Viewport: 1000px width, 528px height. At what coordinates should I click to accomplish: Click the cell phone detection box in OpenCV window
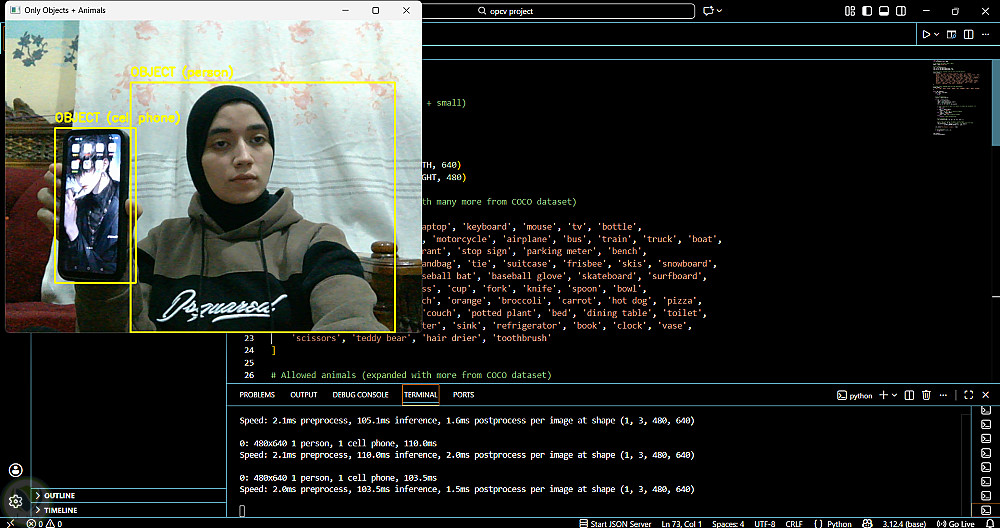tap(95, 205)
